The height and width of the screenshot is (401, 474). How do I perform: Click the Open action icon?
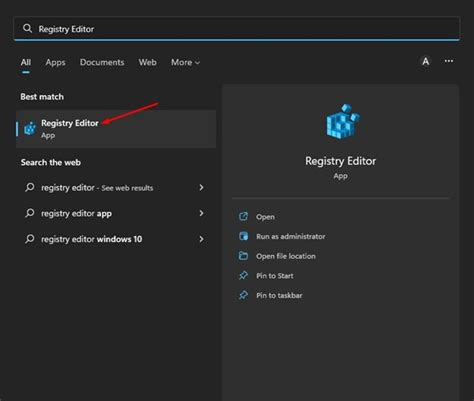(243, 216)
